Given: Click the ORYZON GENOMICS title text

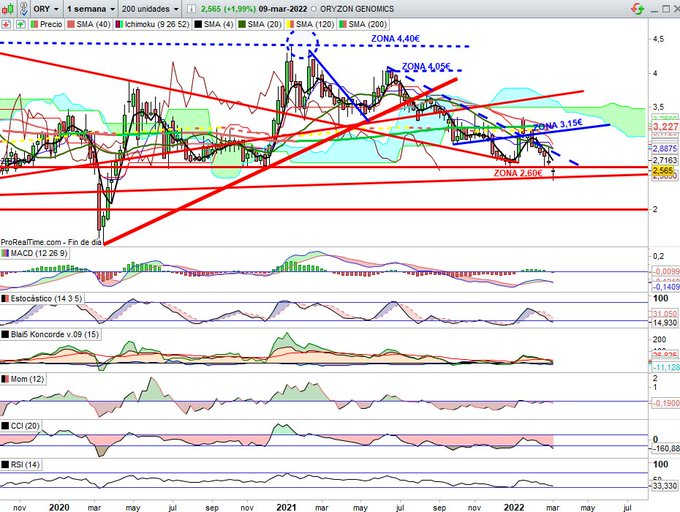Looking at the screenshot, I should click(357, 9).
